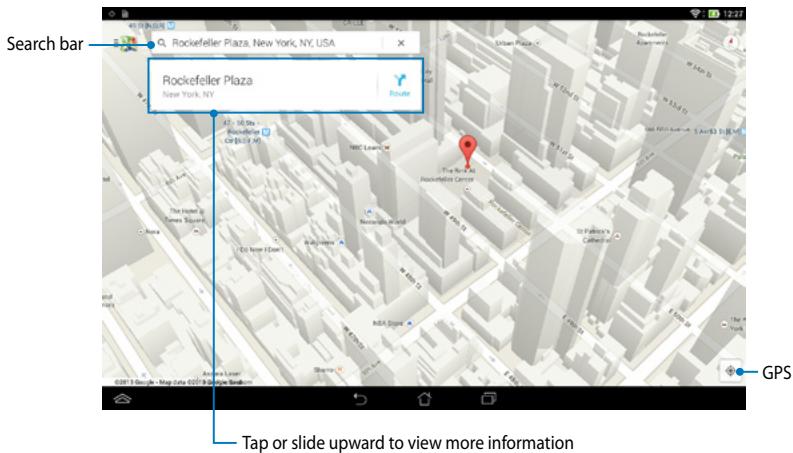Tap the Android home button
Screen dimensions: 793x453
pos(424,399)
